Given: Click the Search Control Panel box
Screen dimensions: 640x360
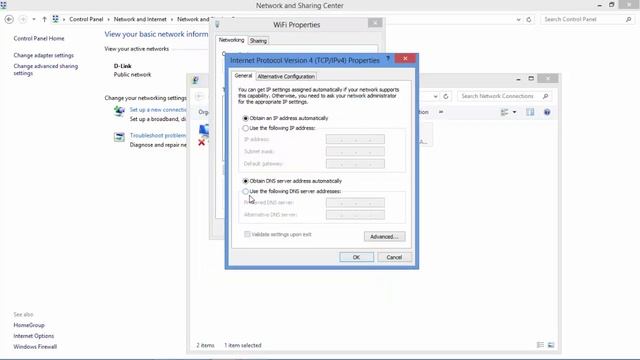Looking at the screenshot, I should click(587, 19).
